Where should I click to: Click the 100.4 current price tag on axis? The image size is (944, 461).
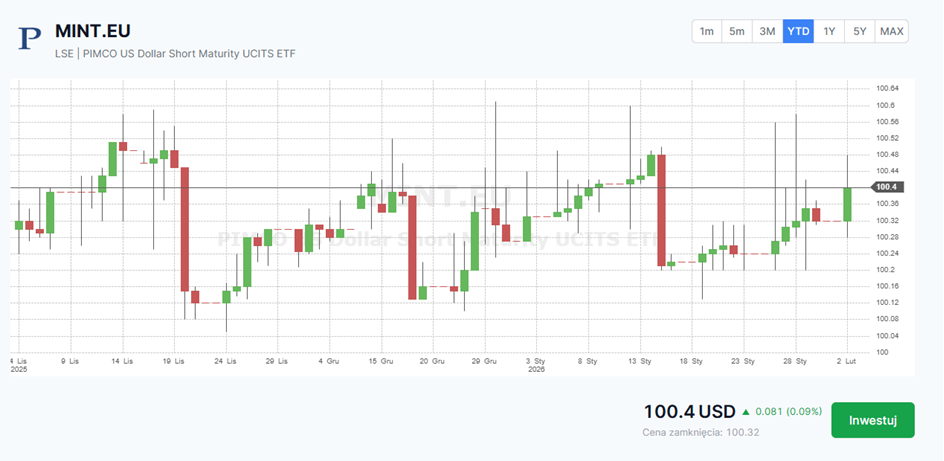click(887, 187)
